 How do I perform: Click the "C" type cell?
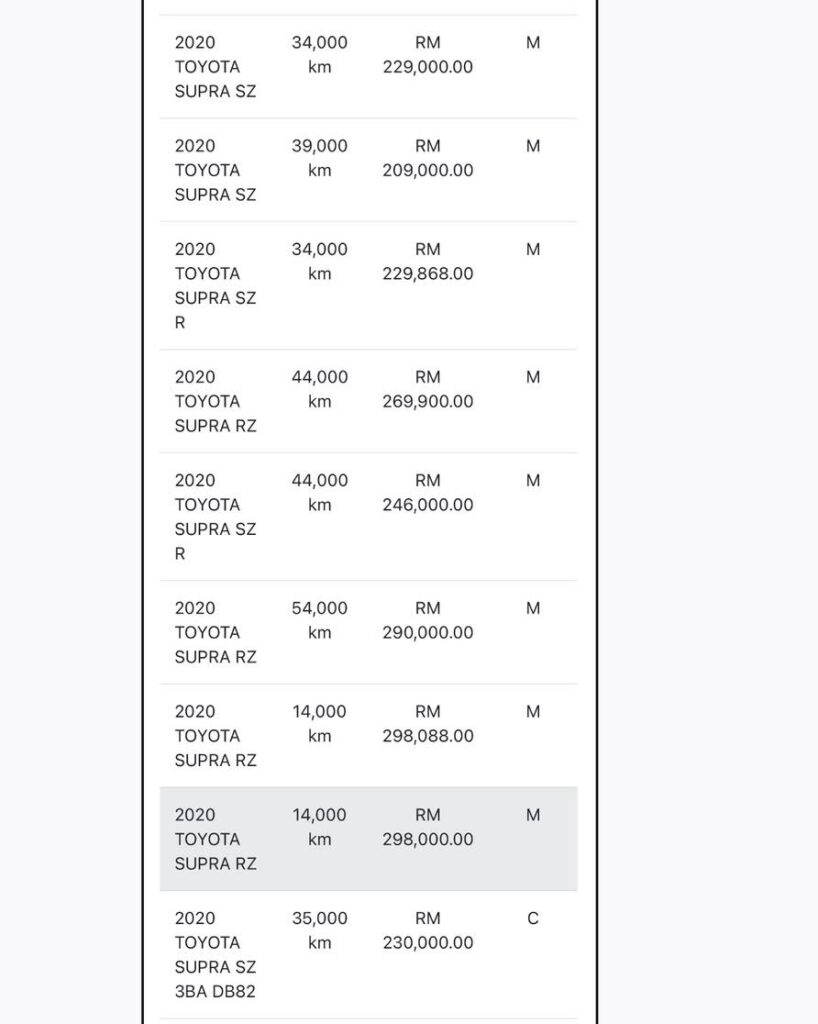pyautogui.click(x=533, y=918)
